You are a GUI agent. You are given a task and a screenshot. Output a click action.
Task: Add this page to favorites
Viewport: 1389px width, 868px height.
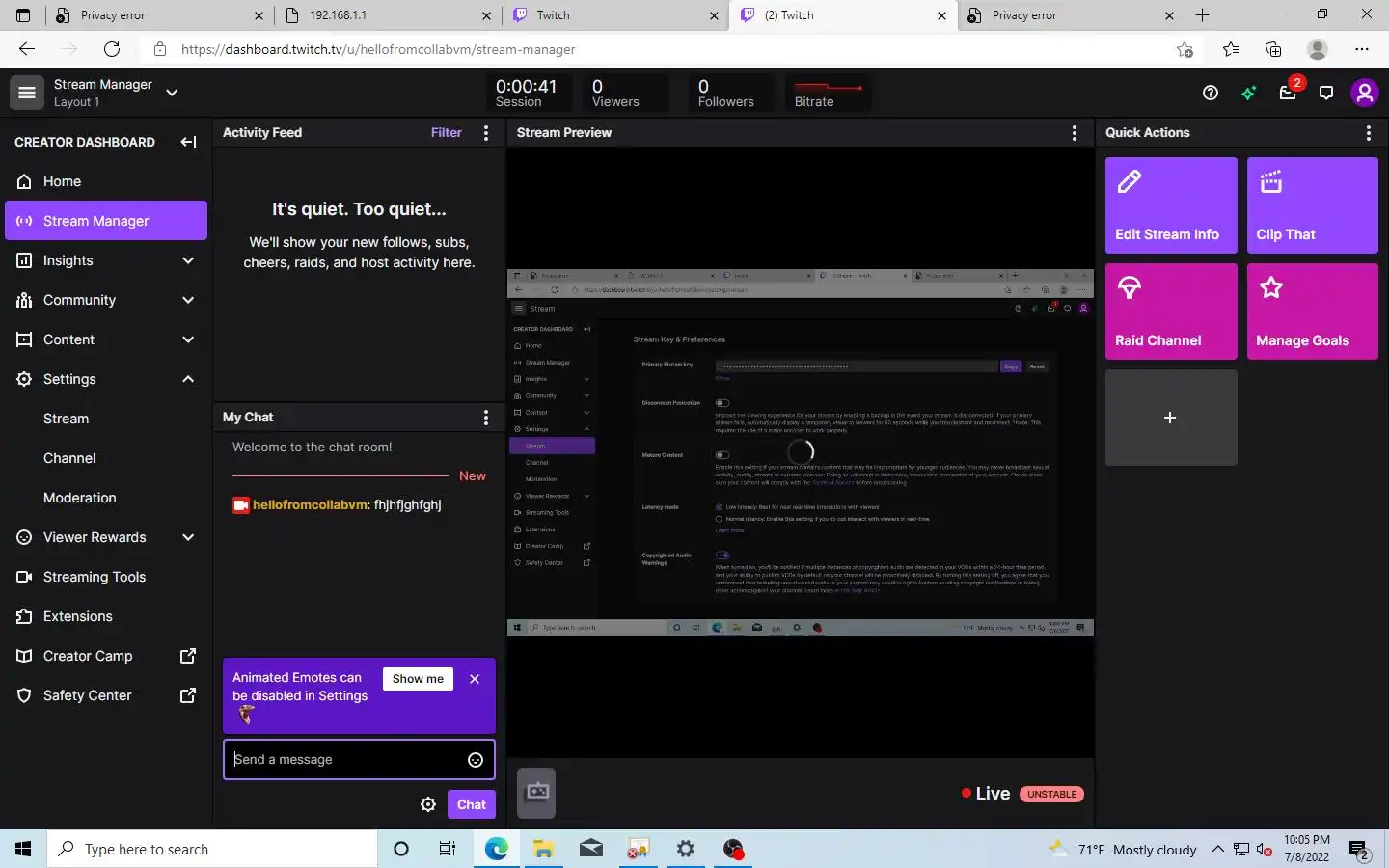[1185, 49]
